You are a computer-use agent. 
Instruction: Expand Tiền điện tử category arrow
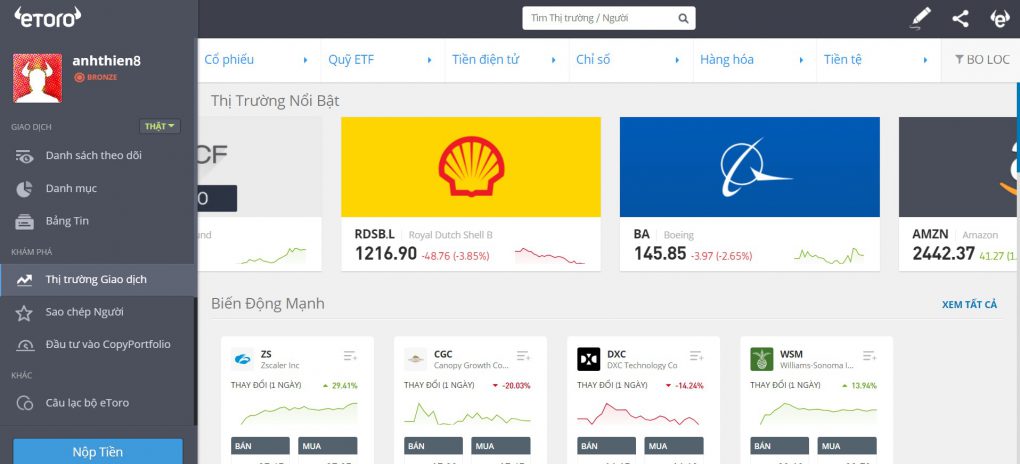coord(554,60)
